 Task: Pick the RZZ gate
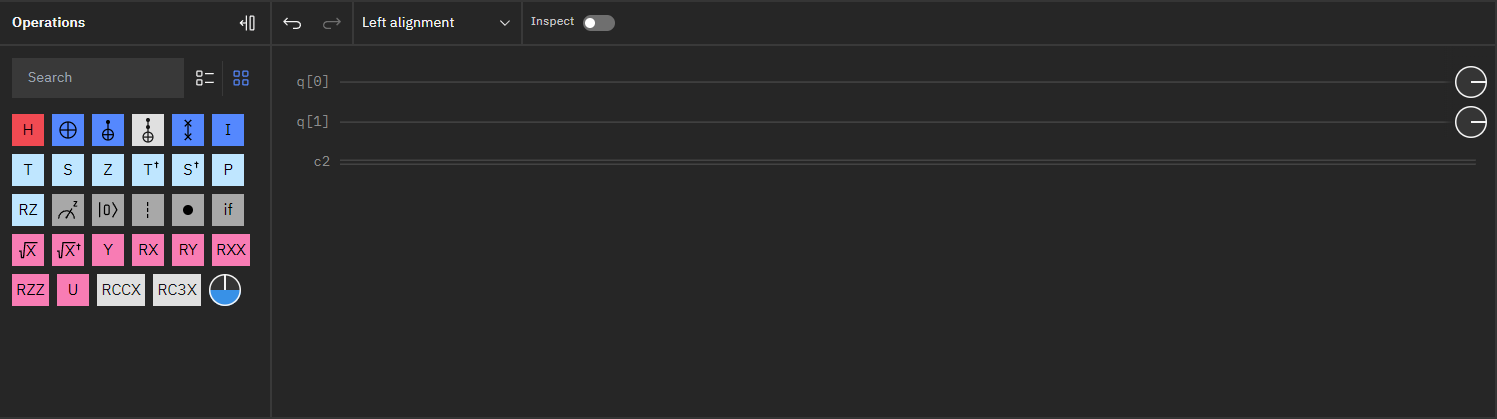[30, 290]
